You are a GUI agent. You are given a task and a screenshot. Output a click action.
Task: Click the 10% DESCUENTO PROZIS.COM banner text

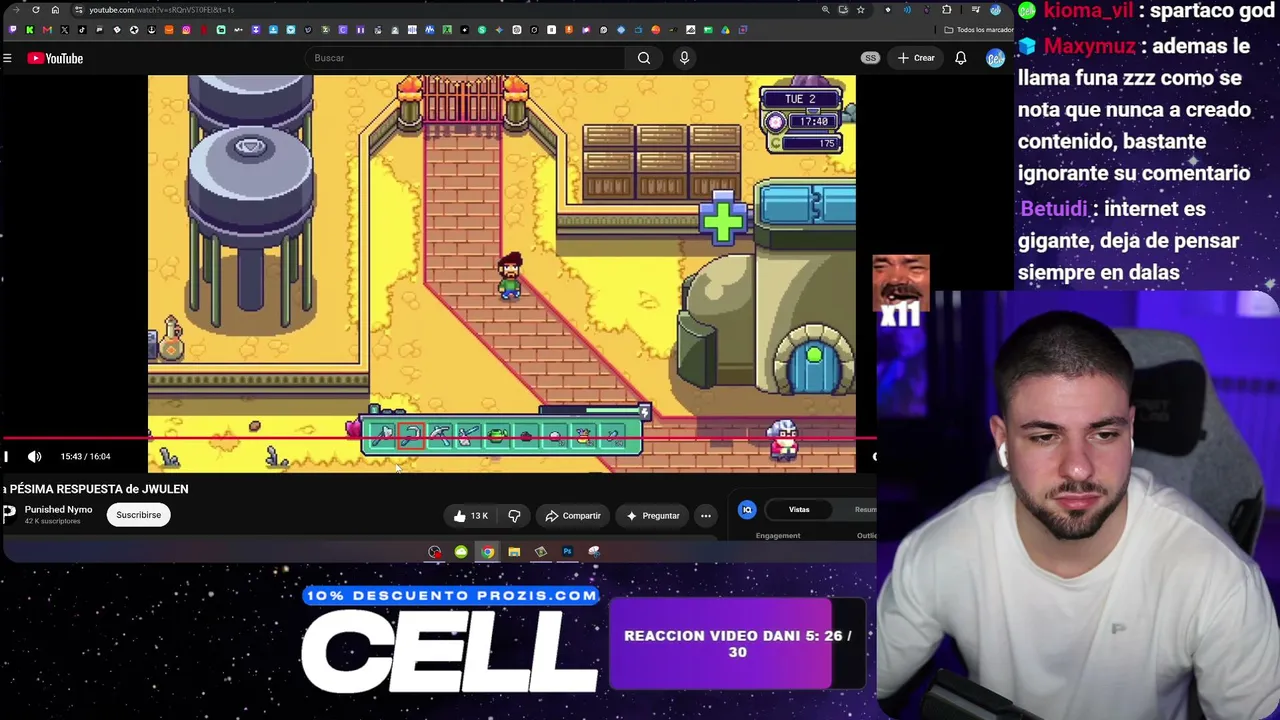click(451, 596)
